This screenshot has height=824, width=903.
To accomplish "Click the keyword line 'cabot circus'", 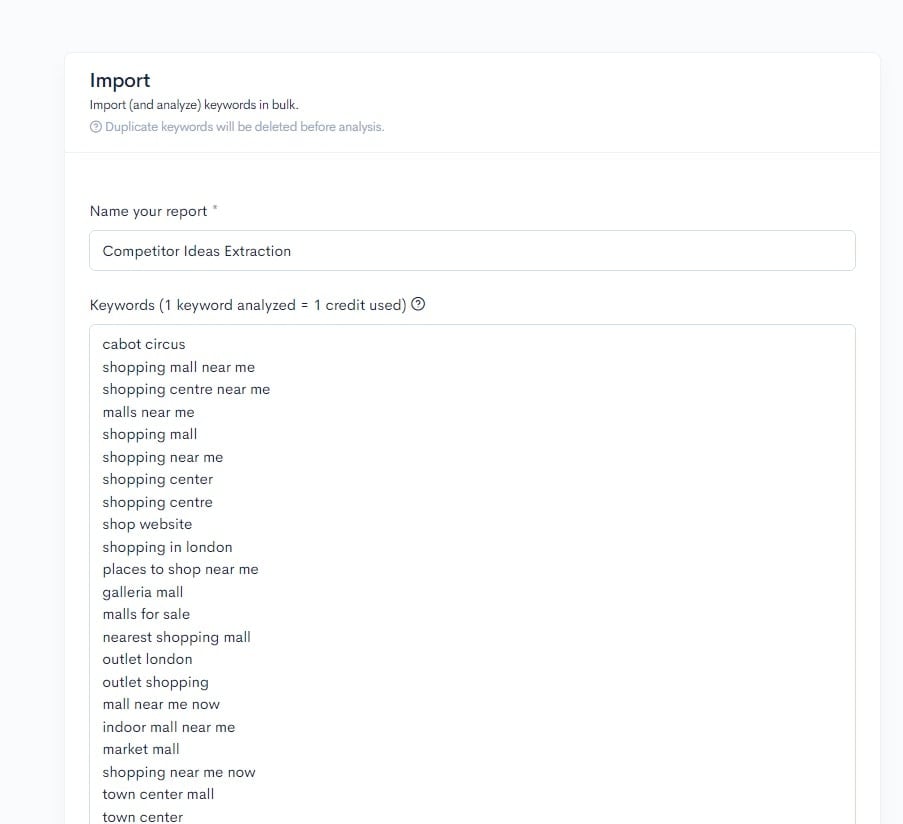I will pos(143,344).
